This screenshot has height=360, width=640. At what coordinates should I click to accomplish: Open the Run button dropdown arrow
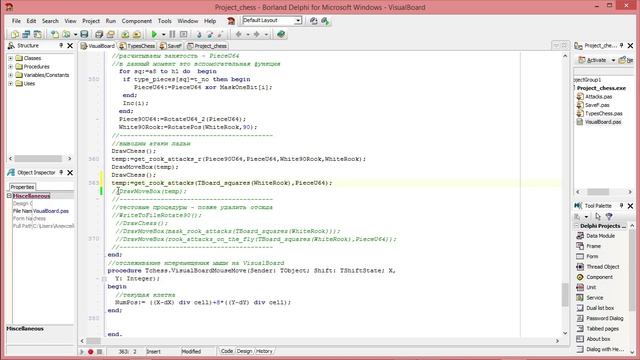pos(163,35)
